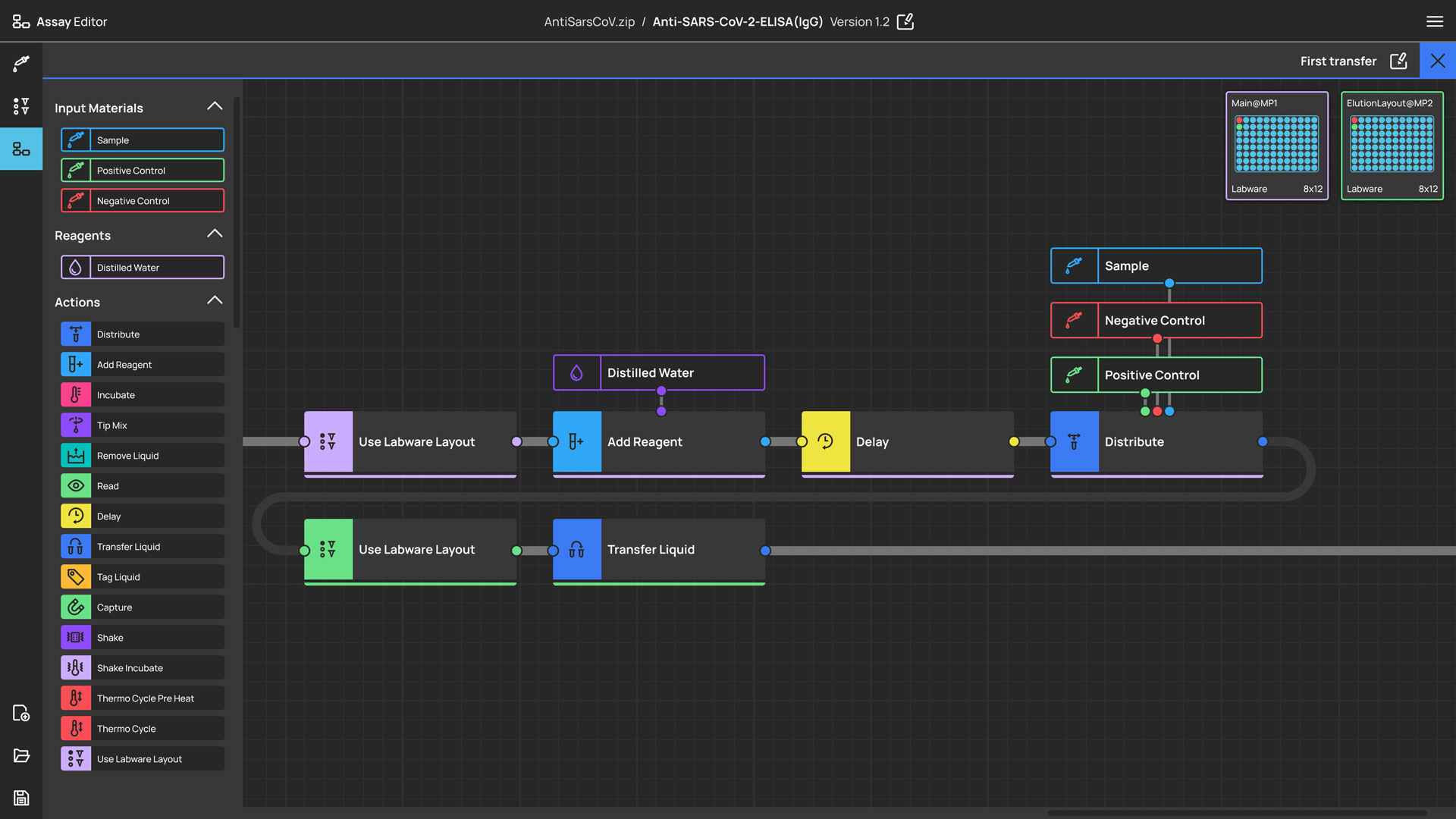The height and width of the screenshot is (819, 1456).
Task: Collapse the Reagents section
Action: [x=215, y=234]
